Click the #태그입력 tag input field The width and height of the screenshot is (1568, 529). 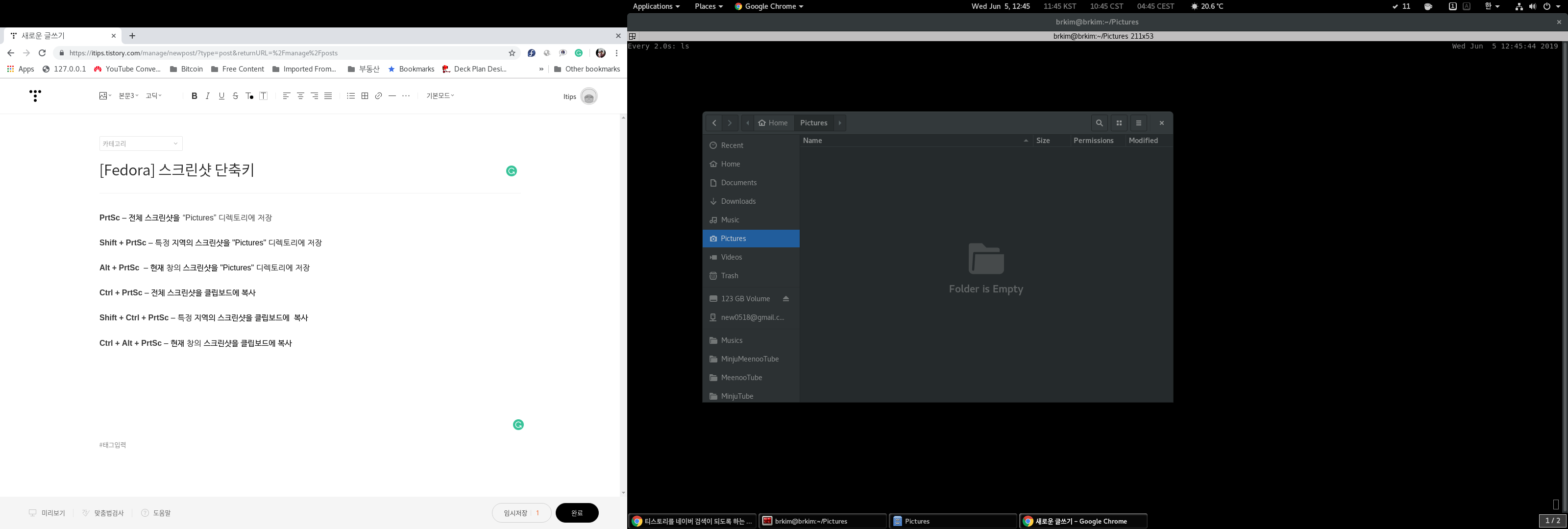click(113, 445)
